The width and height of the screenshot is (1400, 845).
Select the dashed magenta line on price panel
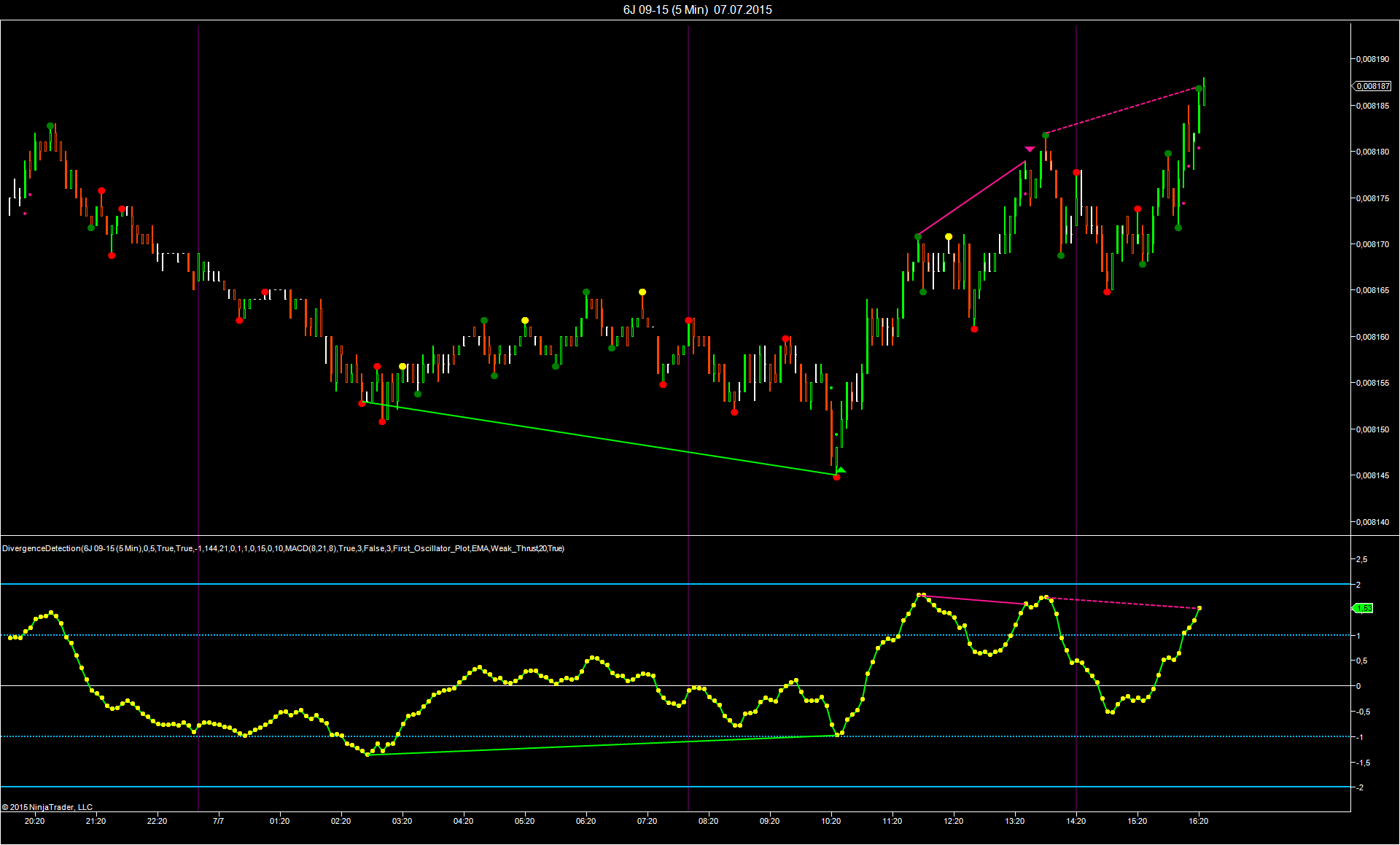[1122, 111]
